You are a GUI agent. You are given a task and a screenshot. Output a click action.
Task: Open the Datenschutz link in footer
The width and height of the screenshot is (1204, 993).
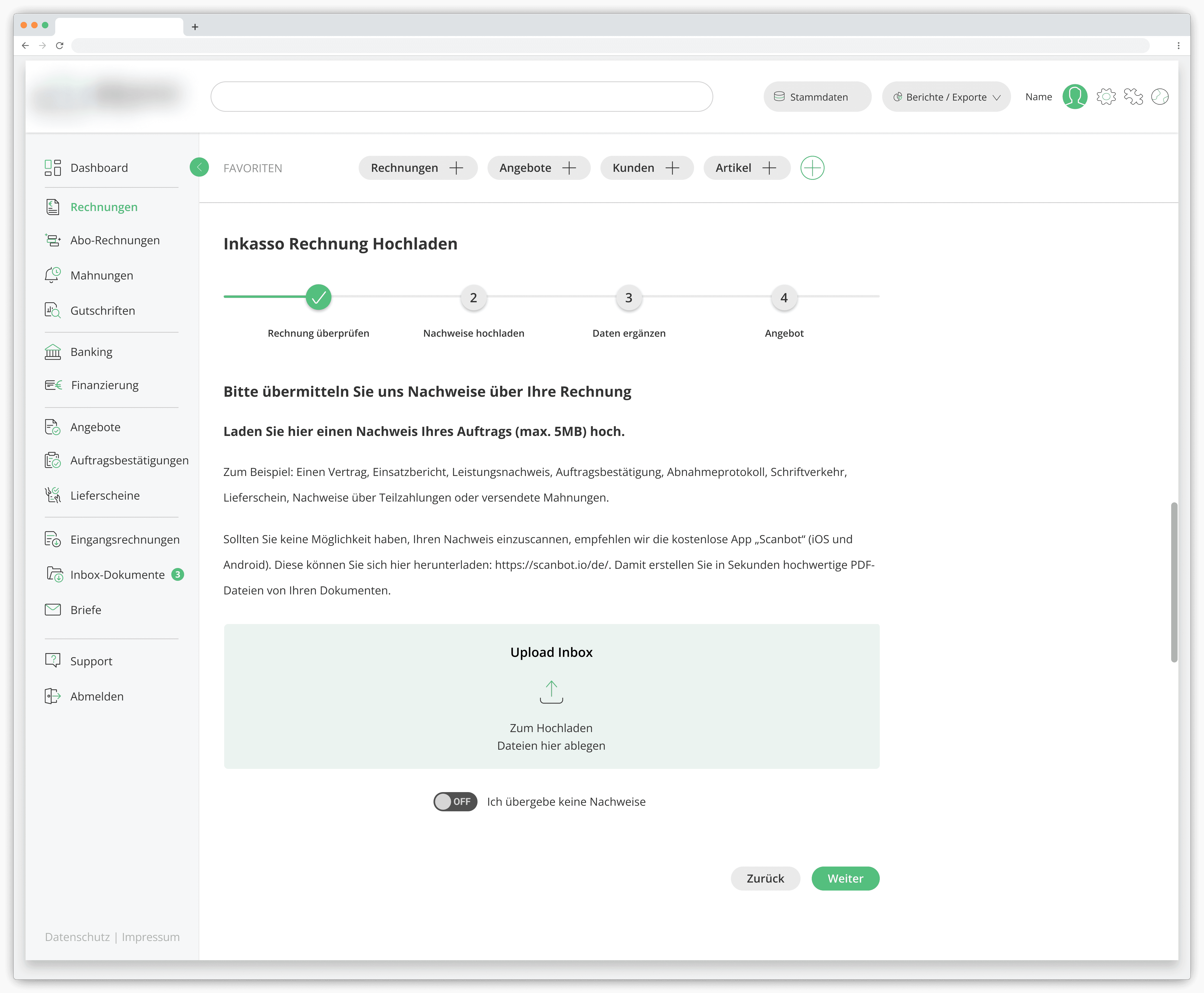pos(77,937)
